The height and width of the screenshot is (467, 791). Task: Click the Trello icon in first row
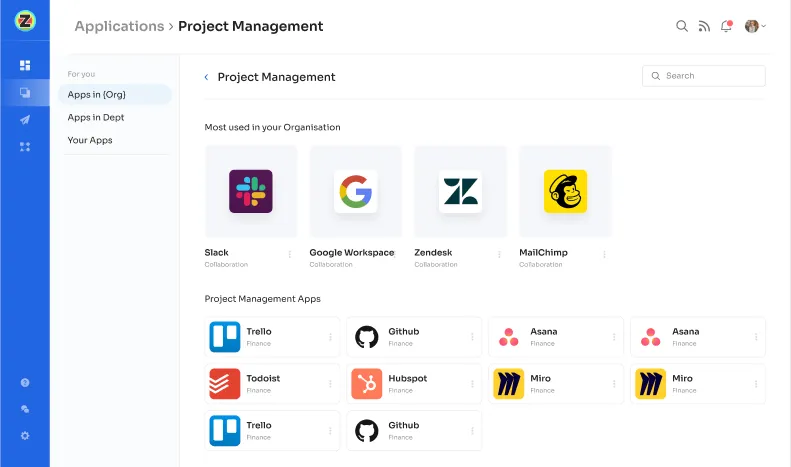coord(224,337)
